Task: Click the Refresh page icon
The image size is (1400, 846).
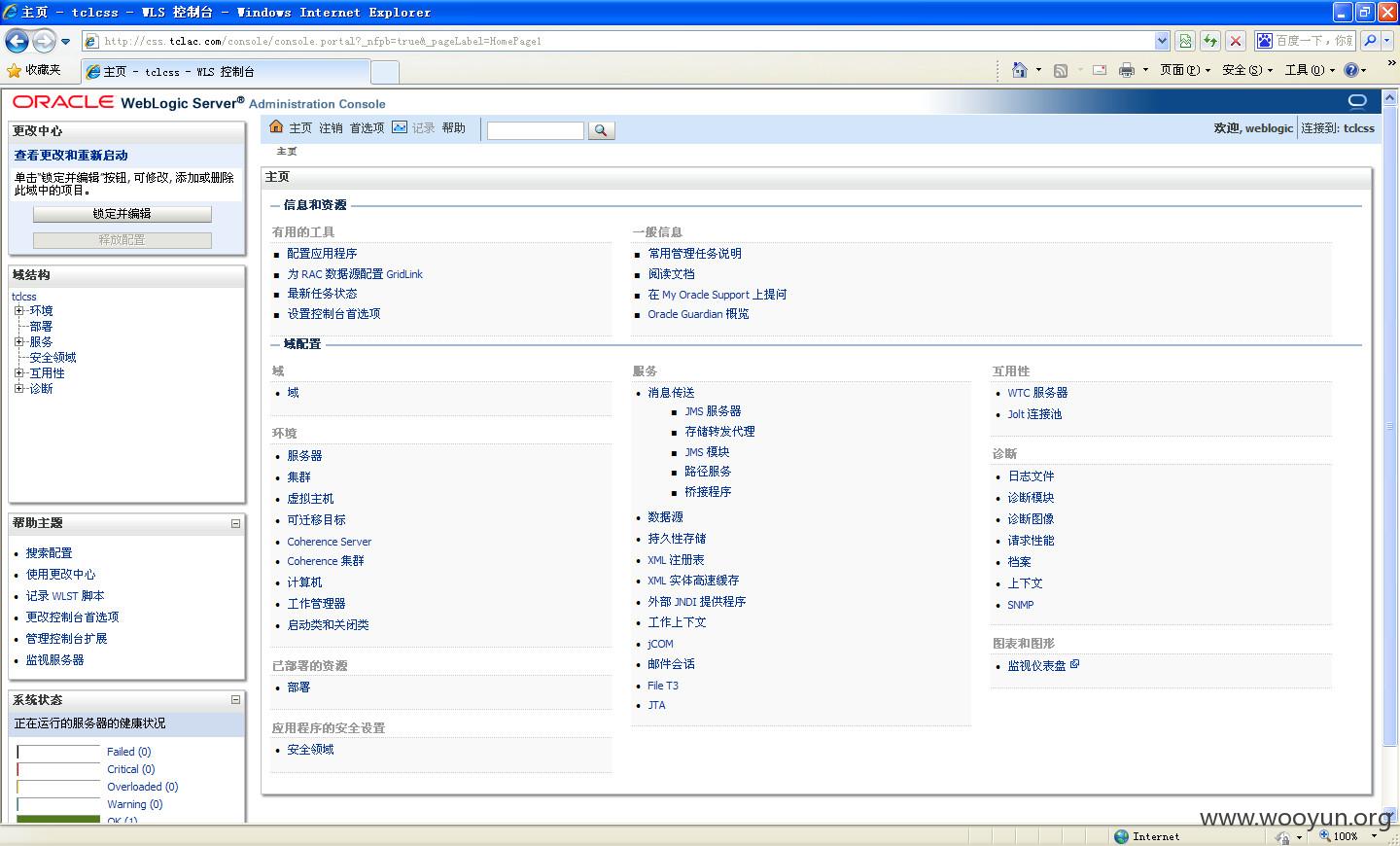Action: [1210, 41]
